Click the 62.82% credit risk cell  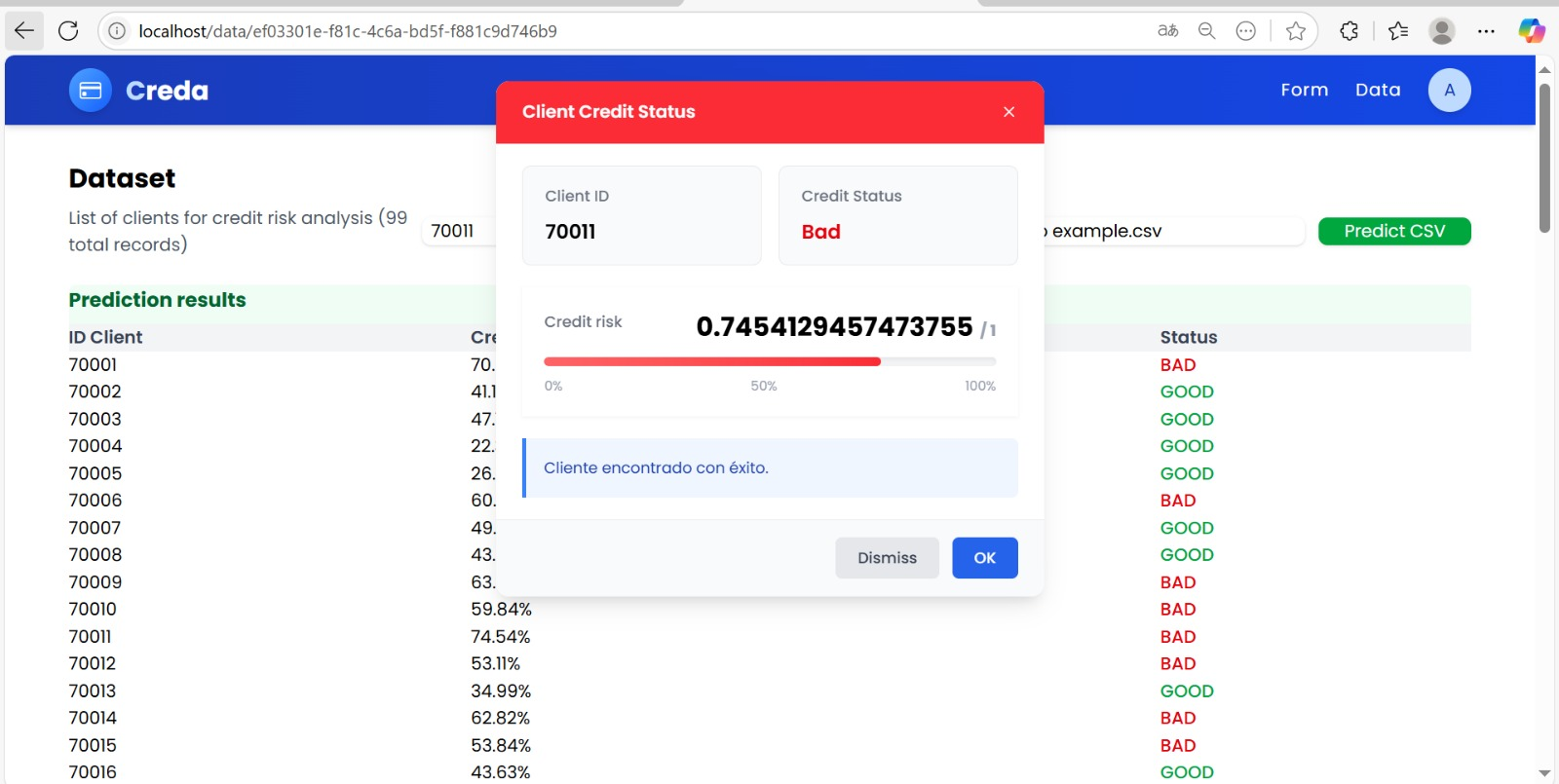(500, 718)
